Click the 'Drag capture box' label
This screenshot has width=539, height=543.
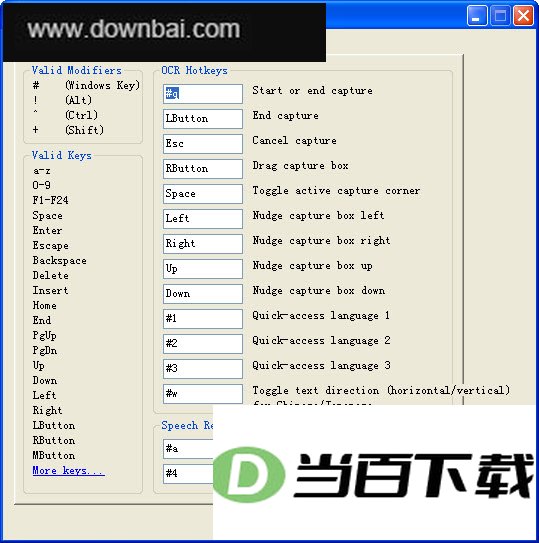click(300, 166)
